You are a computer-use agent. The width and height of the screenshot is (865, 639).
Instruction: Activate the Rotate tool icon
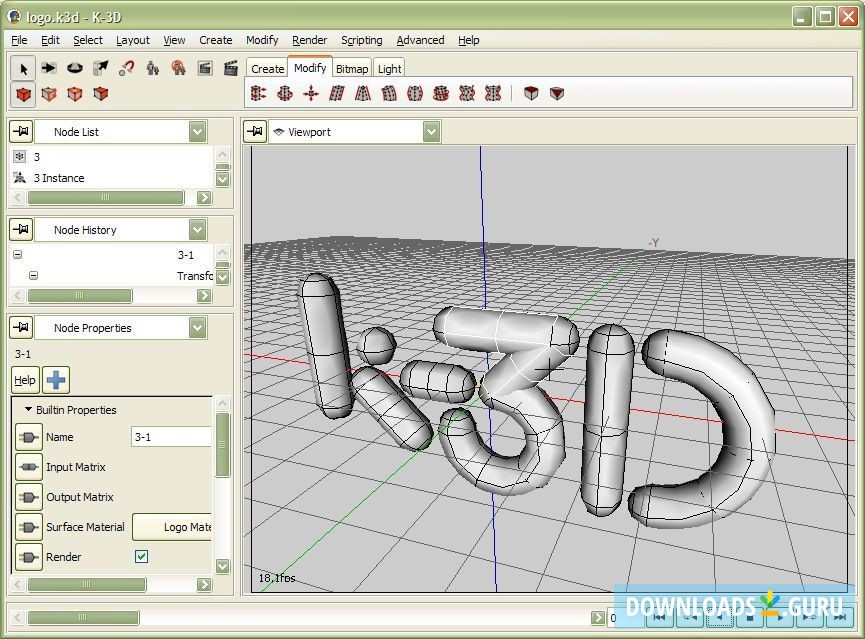click(x=75, y=68)
